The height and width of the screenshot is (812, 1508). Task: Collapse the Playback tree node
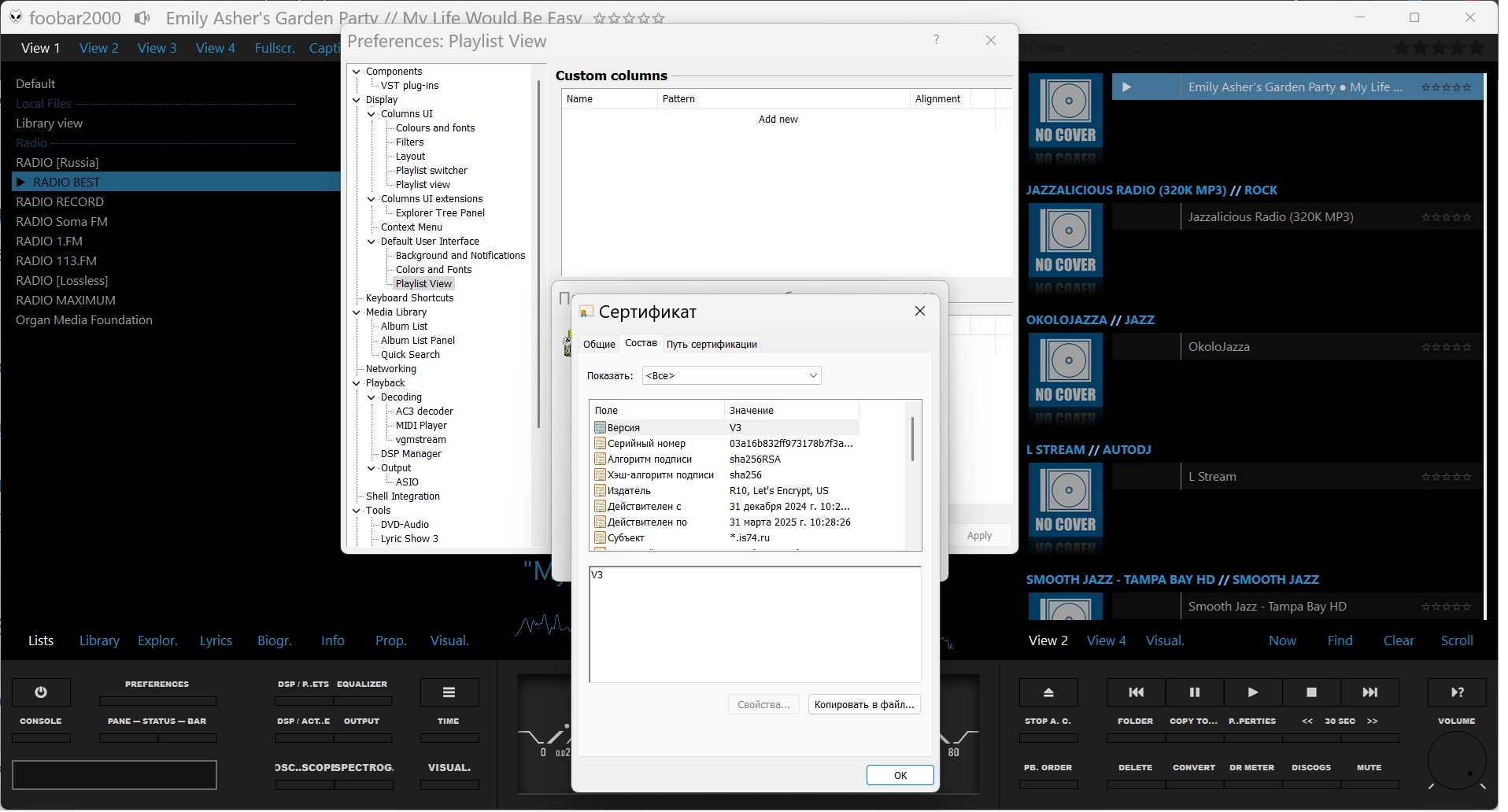(357, 383)
